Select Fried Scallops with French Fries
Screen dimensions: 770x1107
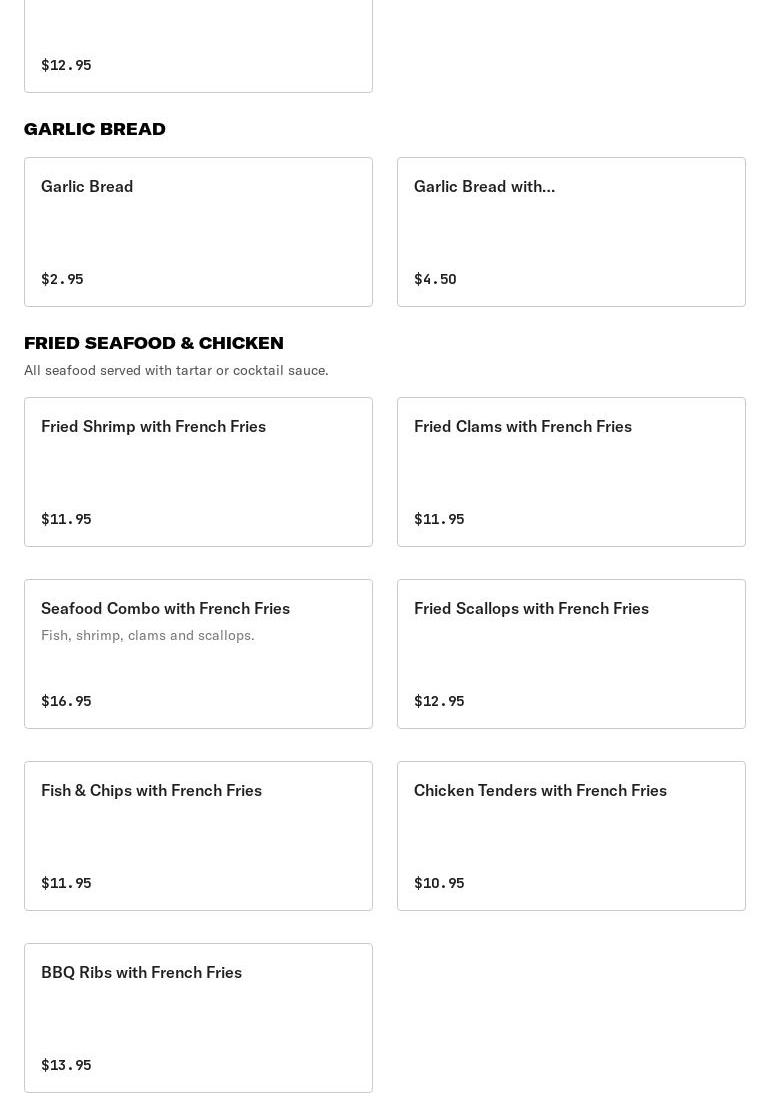tap(571, 653)
